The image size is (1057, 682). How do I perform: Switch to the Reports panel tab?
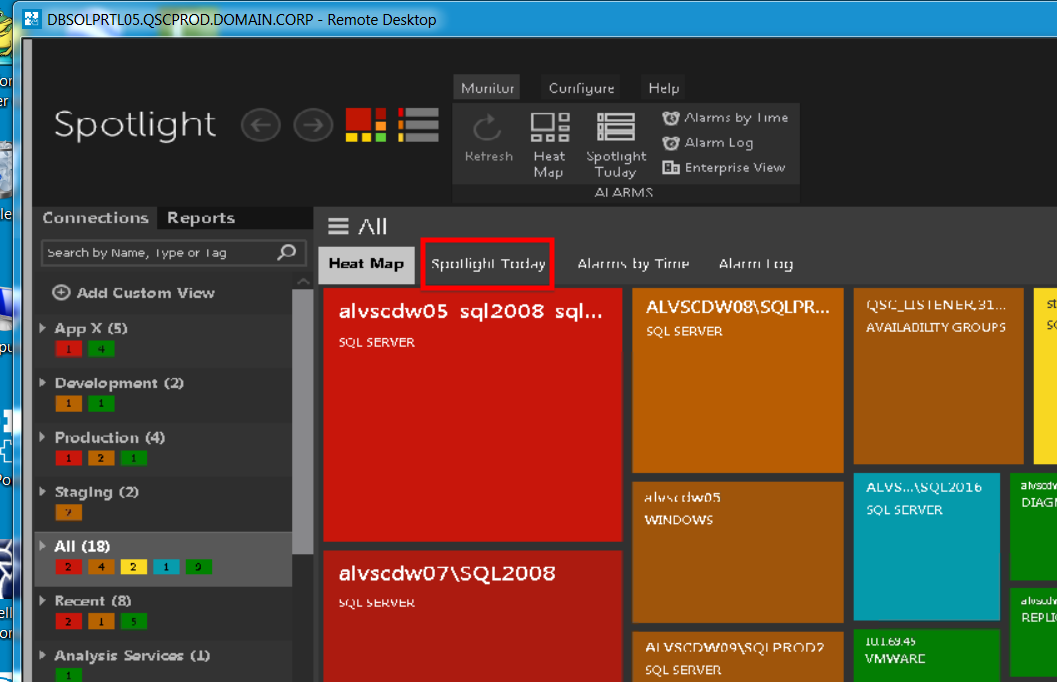[x=201, y=218]
